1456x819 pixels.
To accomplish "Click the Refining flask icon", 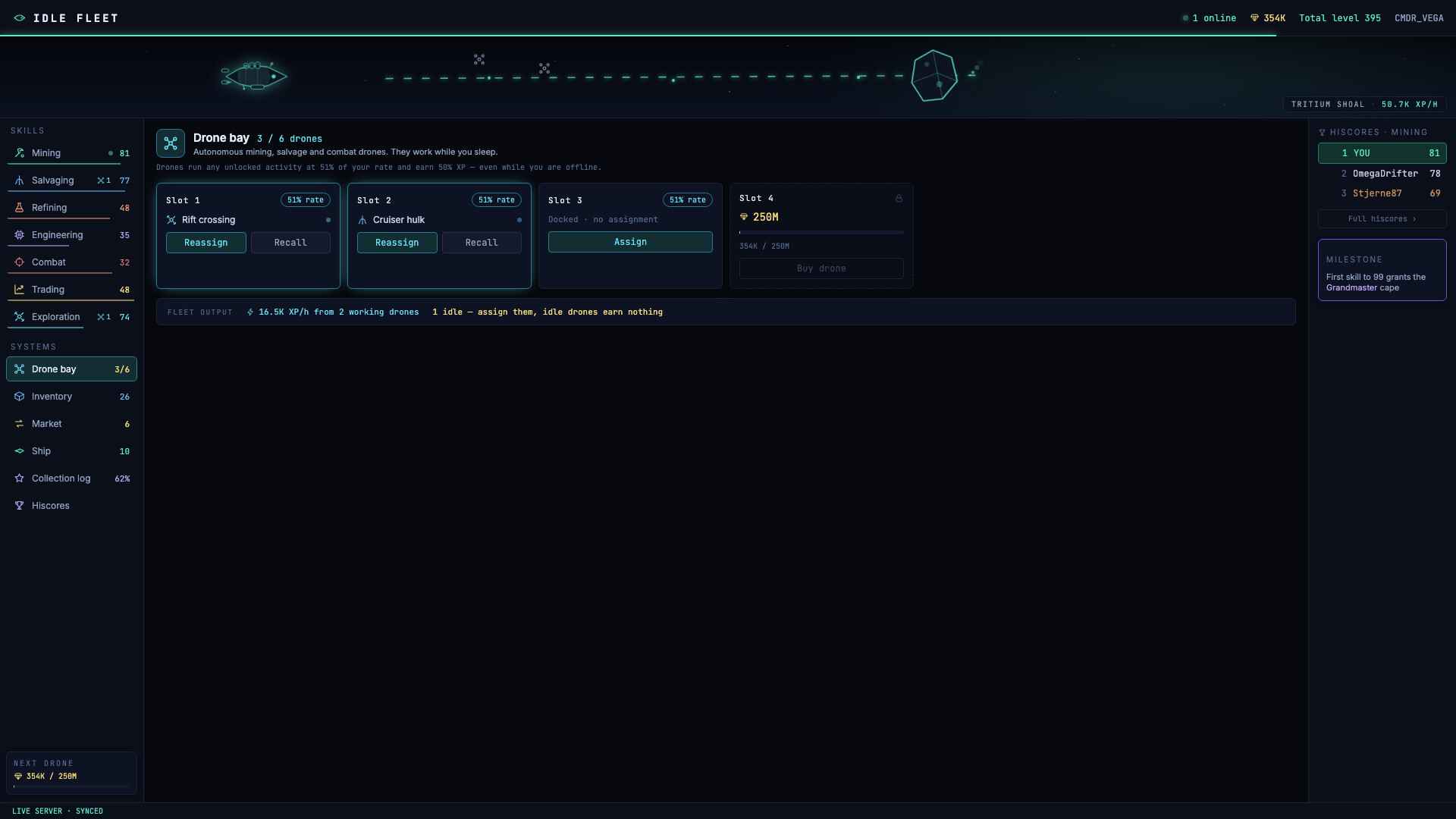I will [19, 208].
